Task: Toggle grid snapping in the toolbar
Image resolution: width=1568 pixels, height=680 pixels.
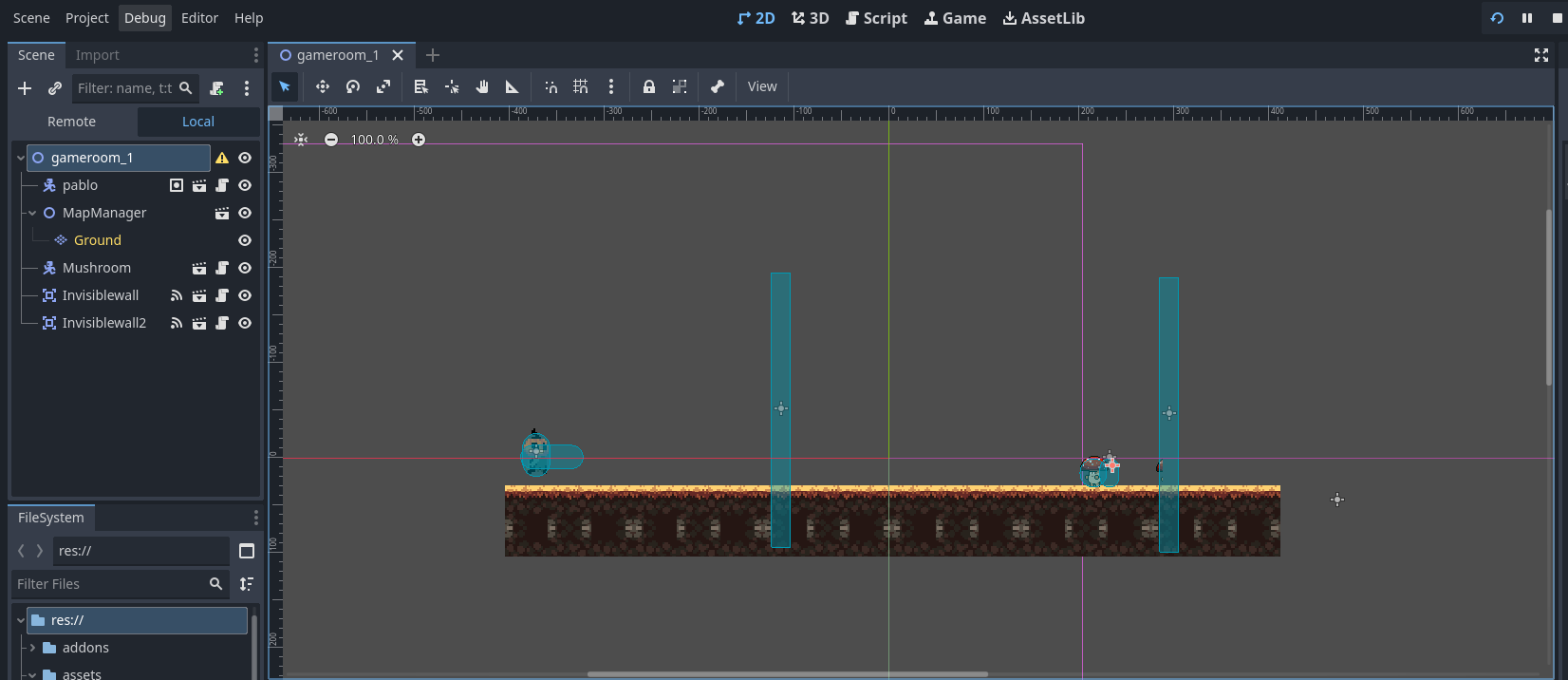Action: click(581, 87)
